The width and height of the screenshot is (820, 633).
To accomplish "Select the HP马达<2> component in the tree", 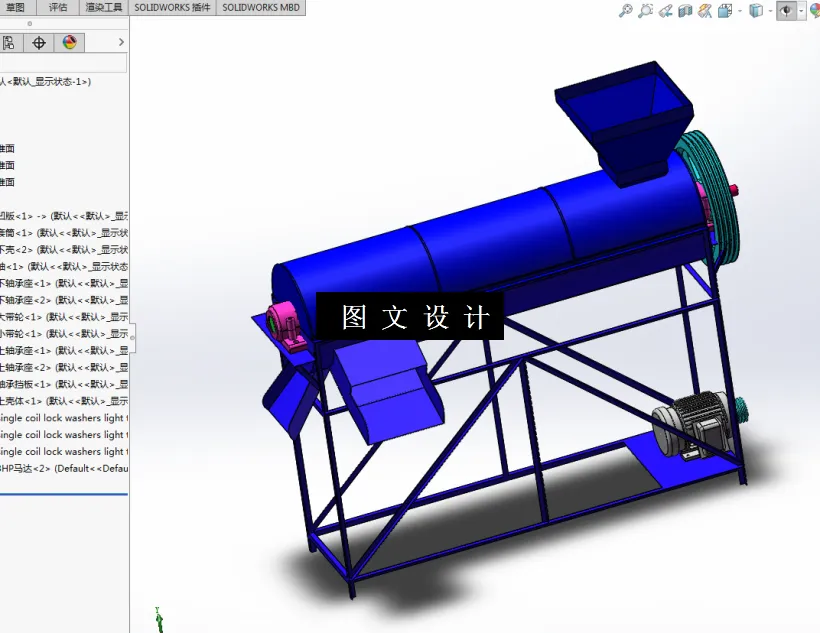I will 60,468.
